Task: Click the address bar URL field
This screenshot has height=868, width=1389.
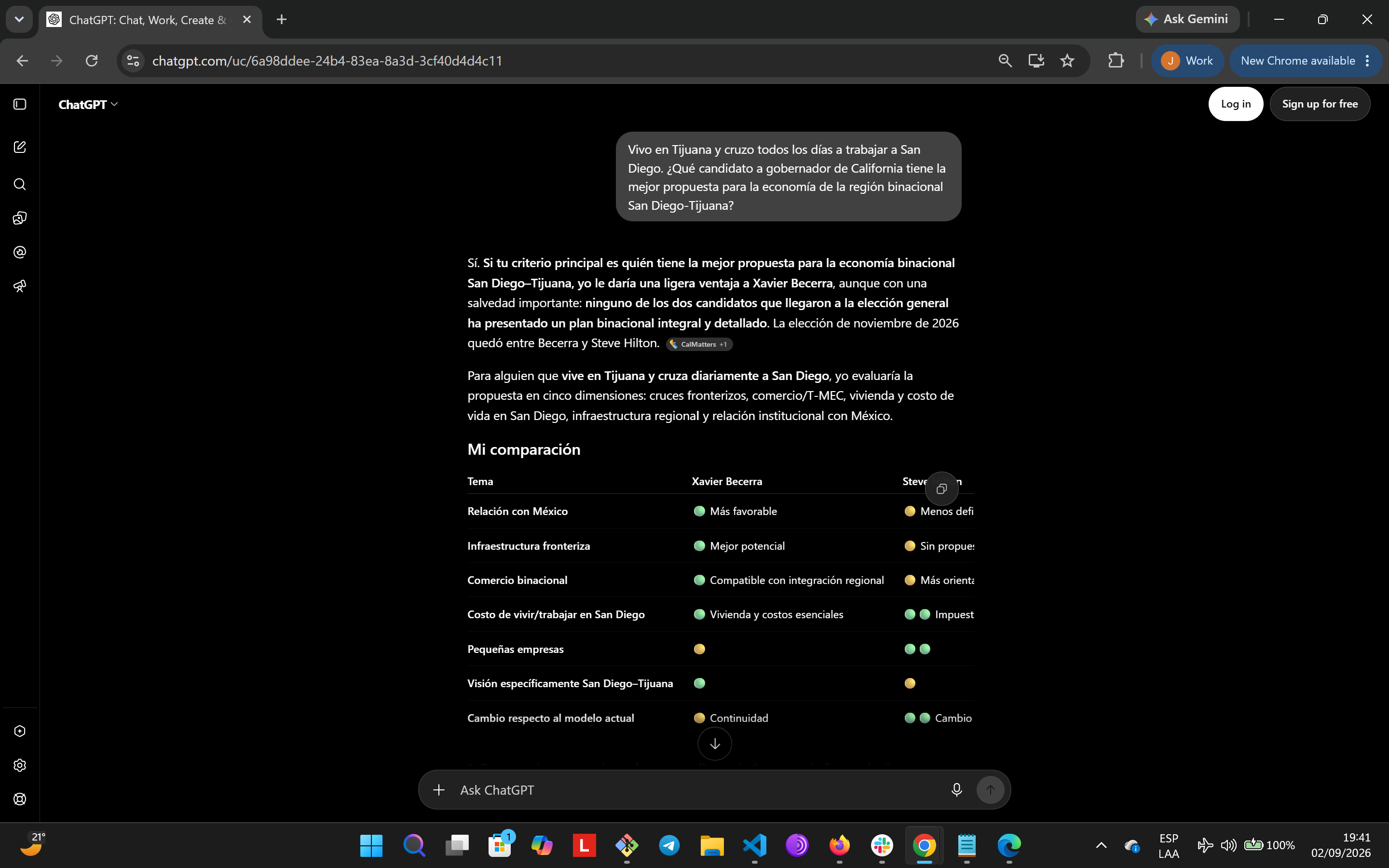Action: point(568,61)
